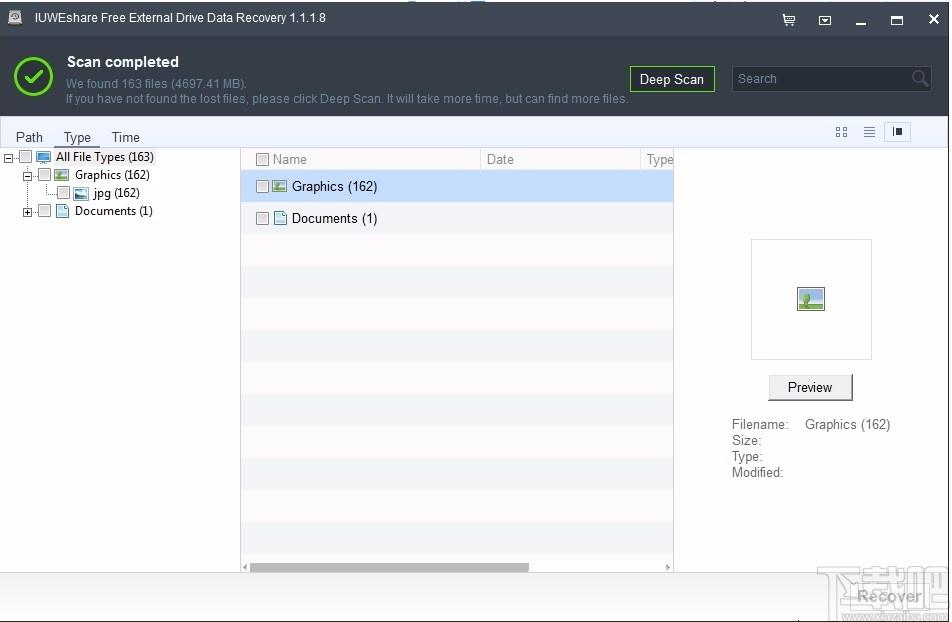Tick the Documents (1) list row checkbox

tap(262, 218)
